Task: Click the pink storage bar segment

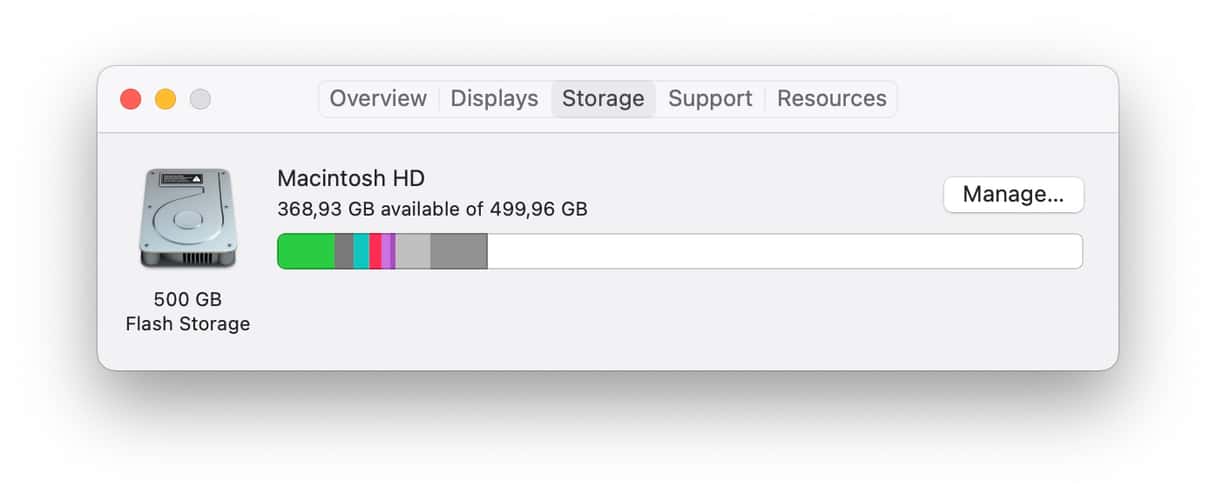Action: (387, 252)
